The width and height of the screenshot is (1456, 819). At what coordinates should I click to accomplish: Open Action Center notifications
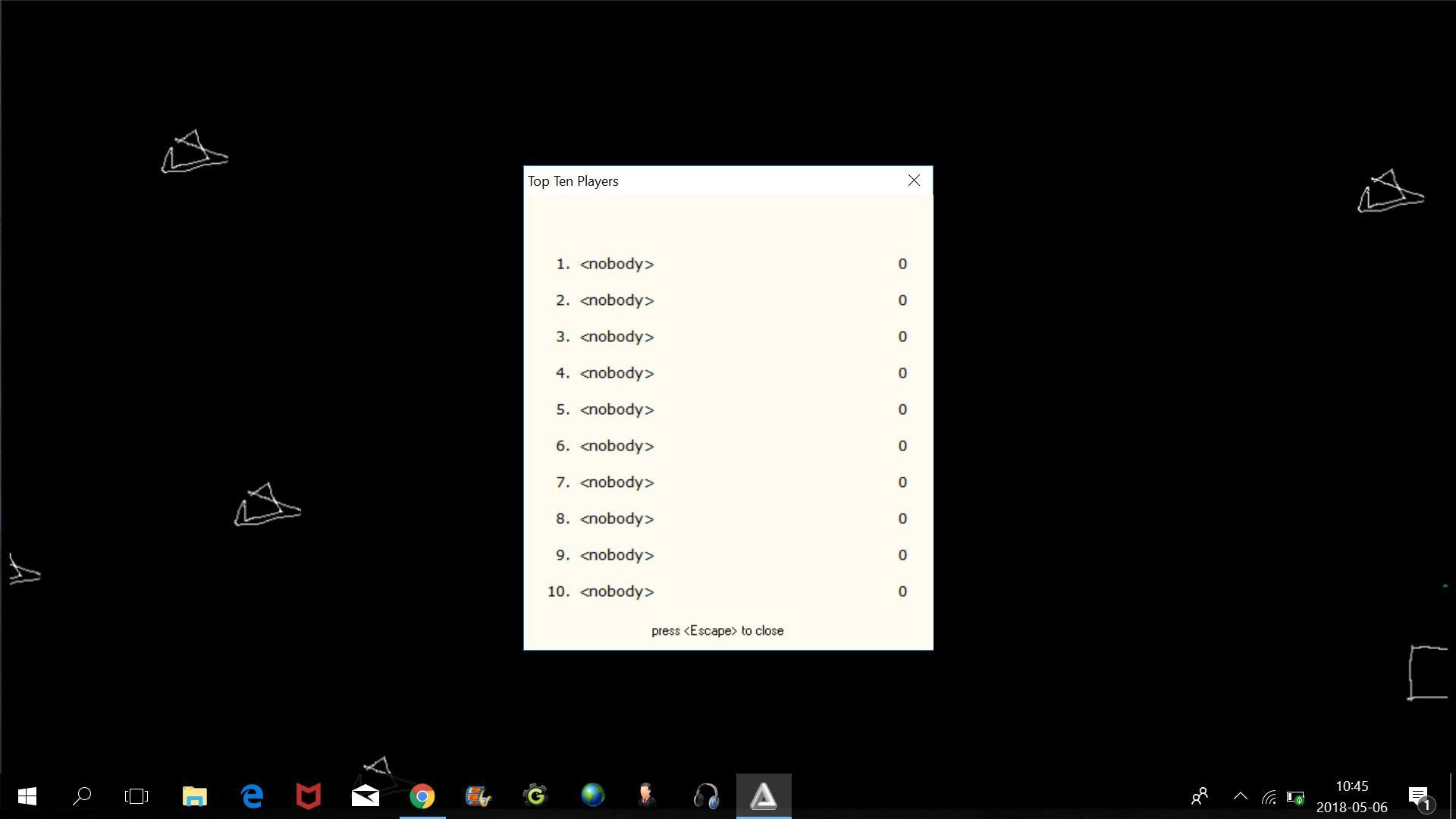[x=1420, y=798]
